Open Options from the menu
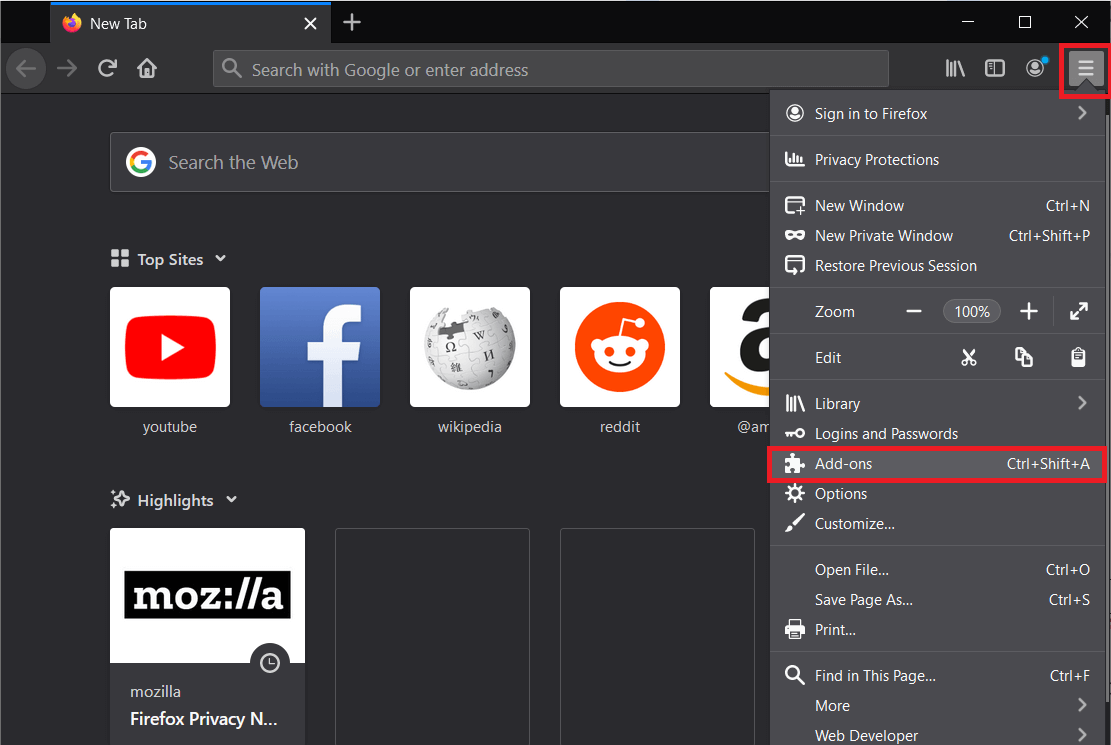The width and height of the screenshot is (1111, 745). pos(937,493)
